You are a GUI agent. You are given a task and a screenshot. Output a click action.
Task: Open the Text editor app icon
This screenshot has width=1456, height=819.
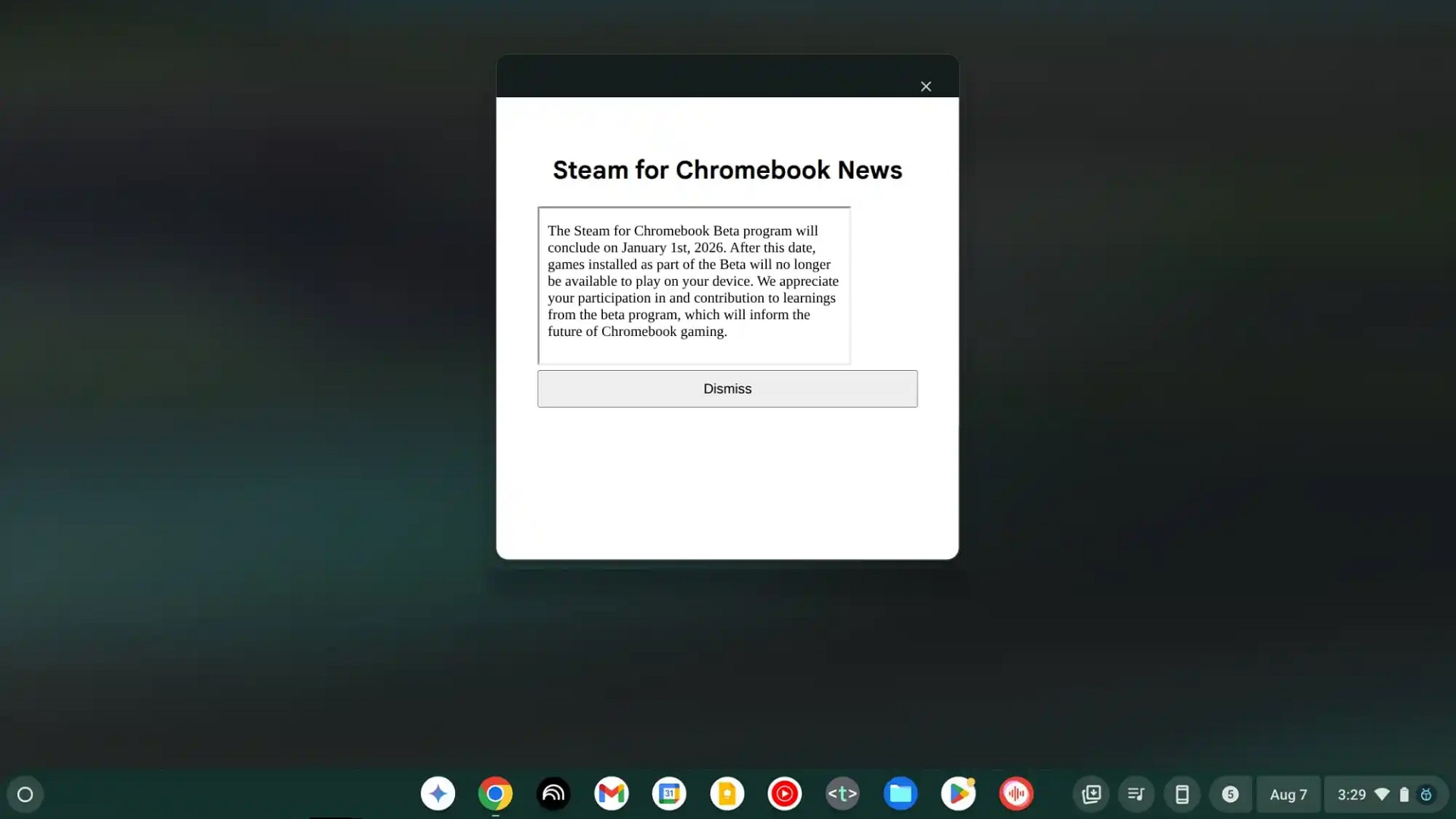(x=842, y=794)
